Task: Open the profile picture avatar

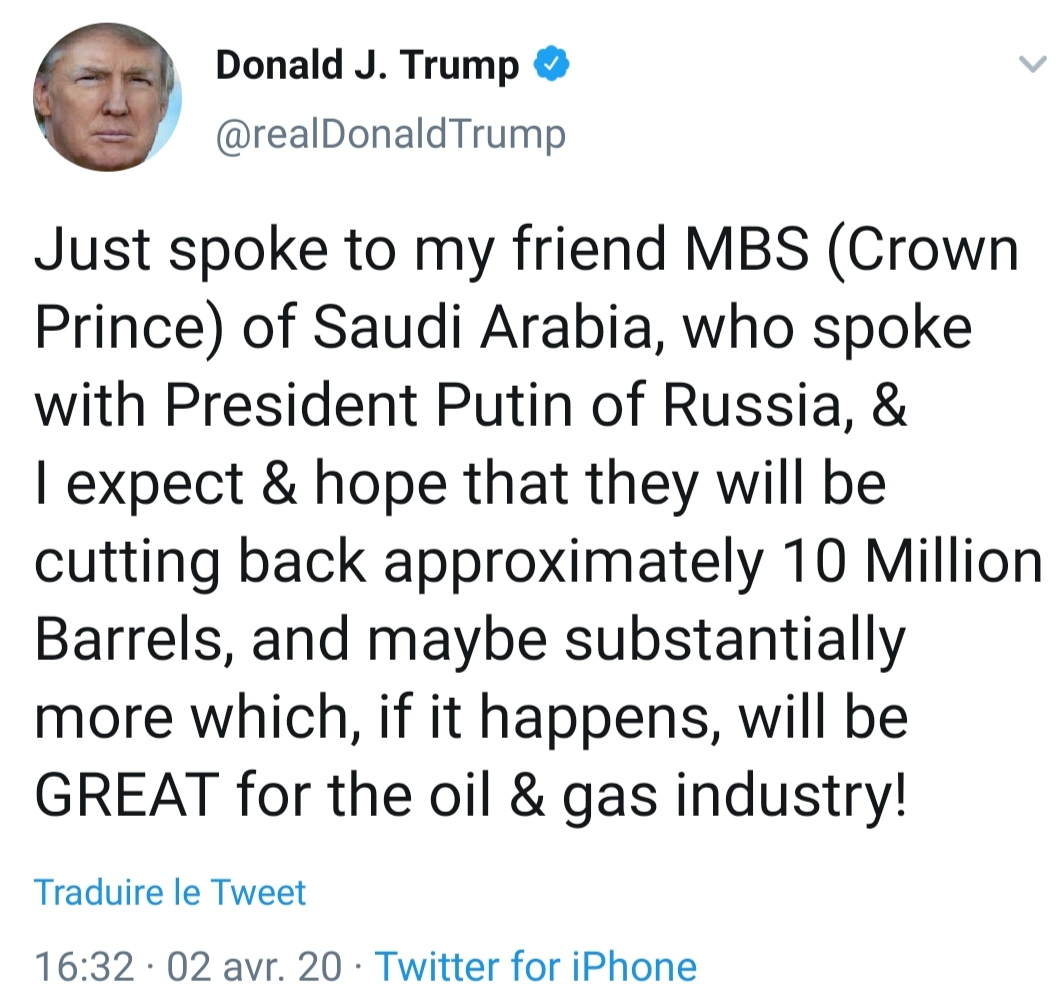Action: (x=107, y=98)
